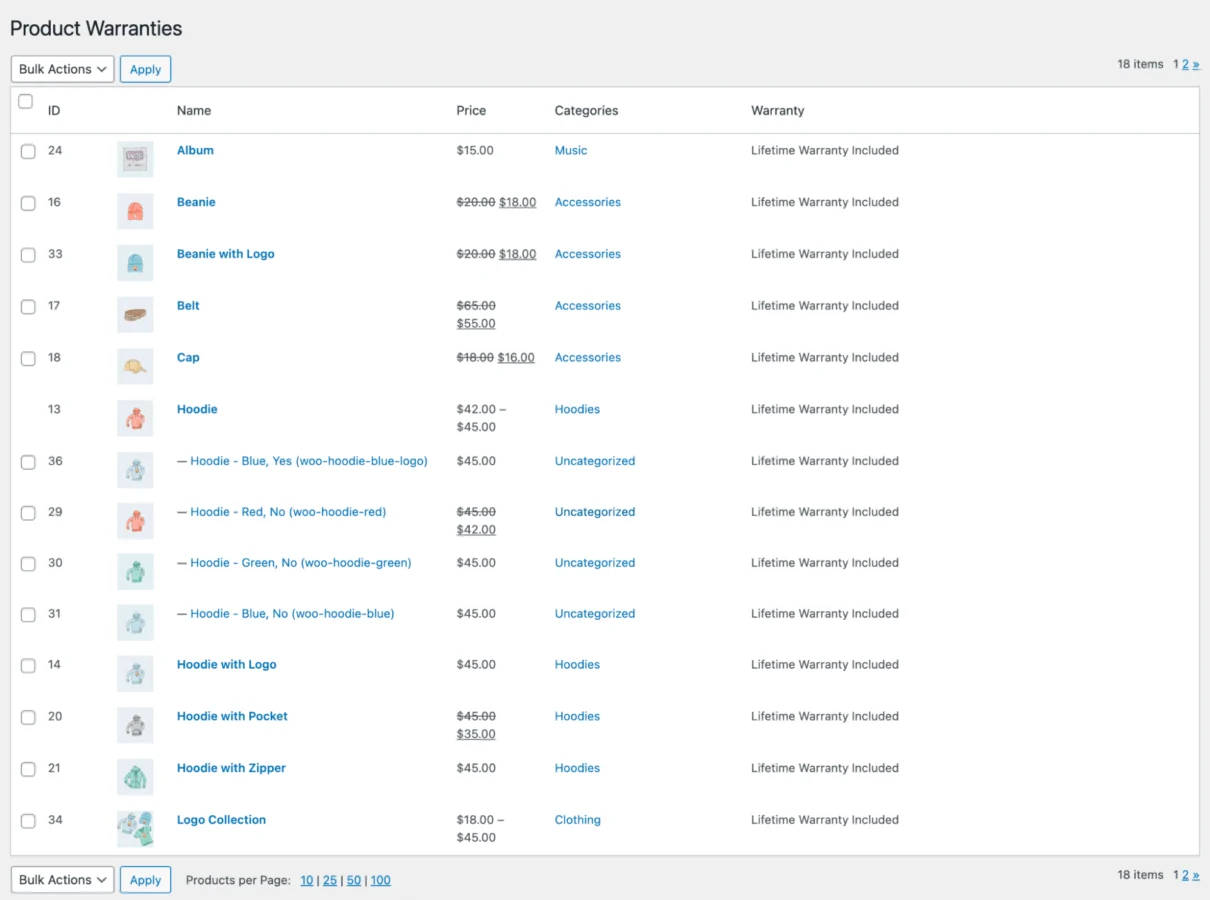
Task: Click the Hoodie (ID 13) thumbnail
Action: 135,418
